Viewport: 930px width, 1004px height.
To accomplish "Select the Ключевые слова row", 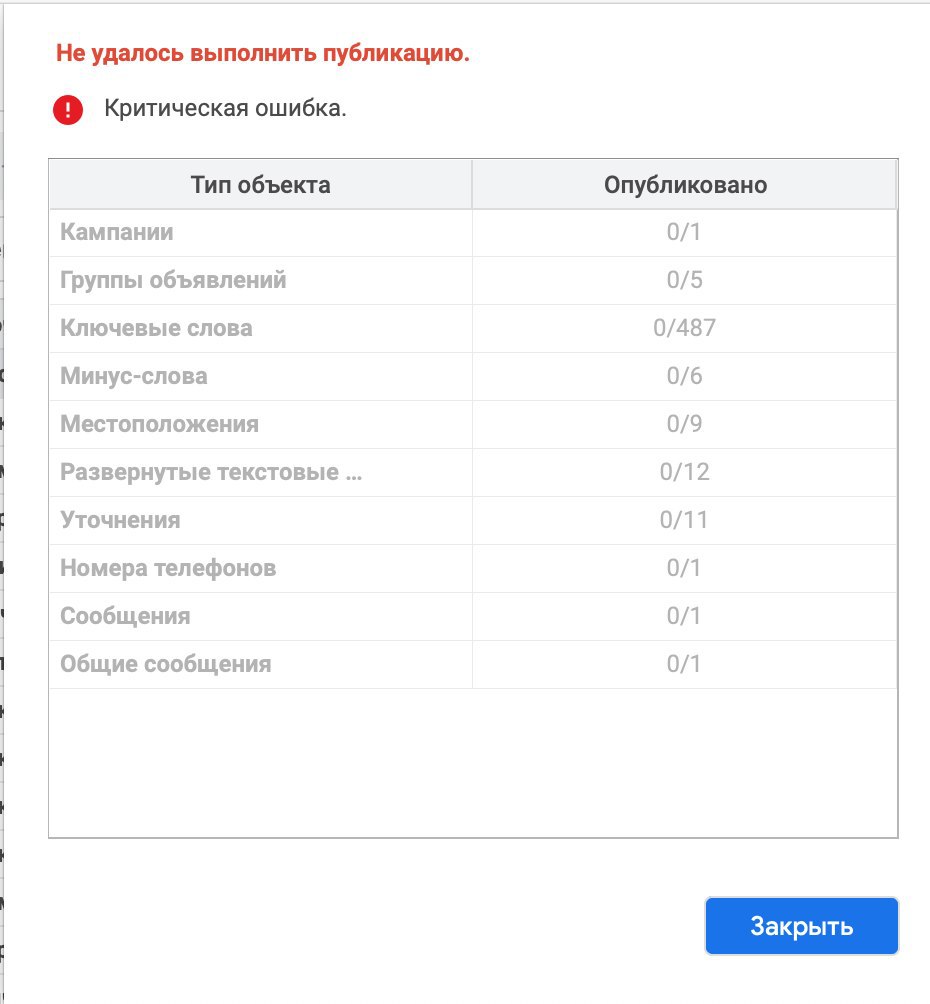I will point(473,328).
